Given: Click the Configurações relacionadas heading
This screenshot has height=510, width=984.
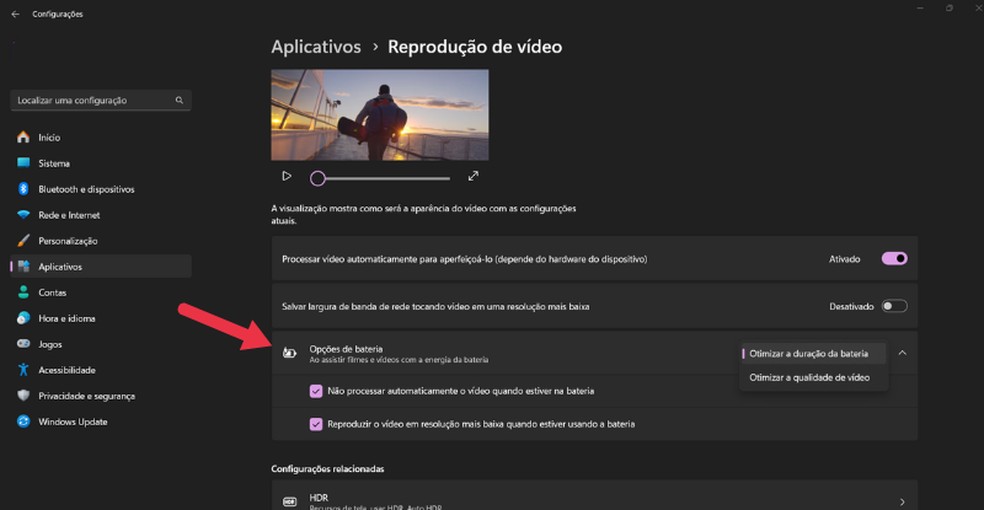Looking at the screenshot, I should [x=328, y=469].
